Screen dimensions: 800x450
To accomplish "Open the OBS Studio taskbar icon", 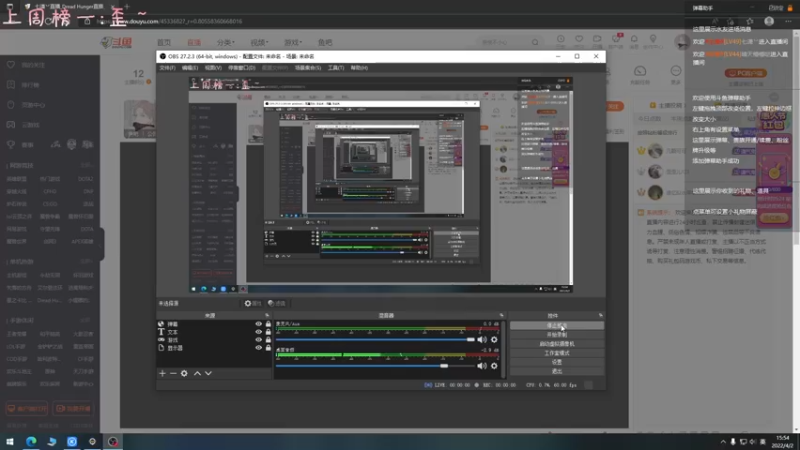I will pyautogui.click(x=113, y=442).
